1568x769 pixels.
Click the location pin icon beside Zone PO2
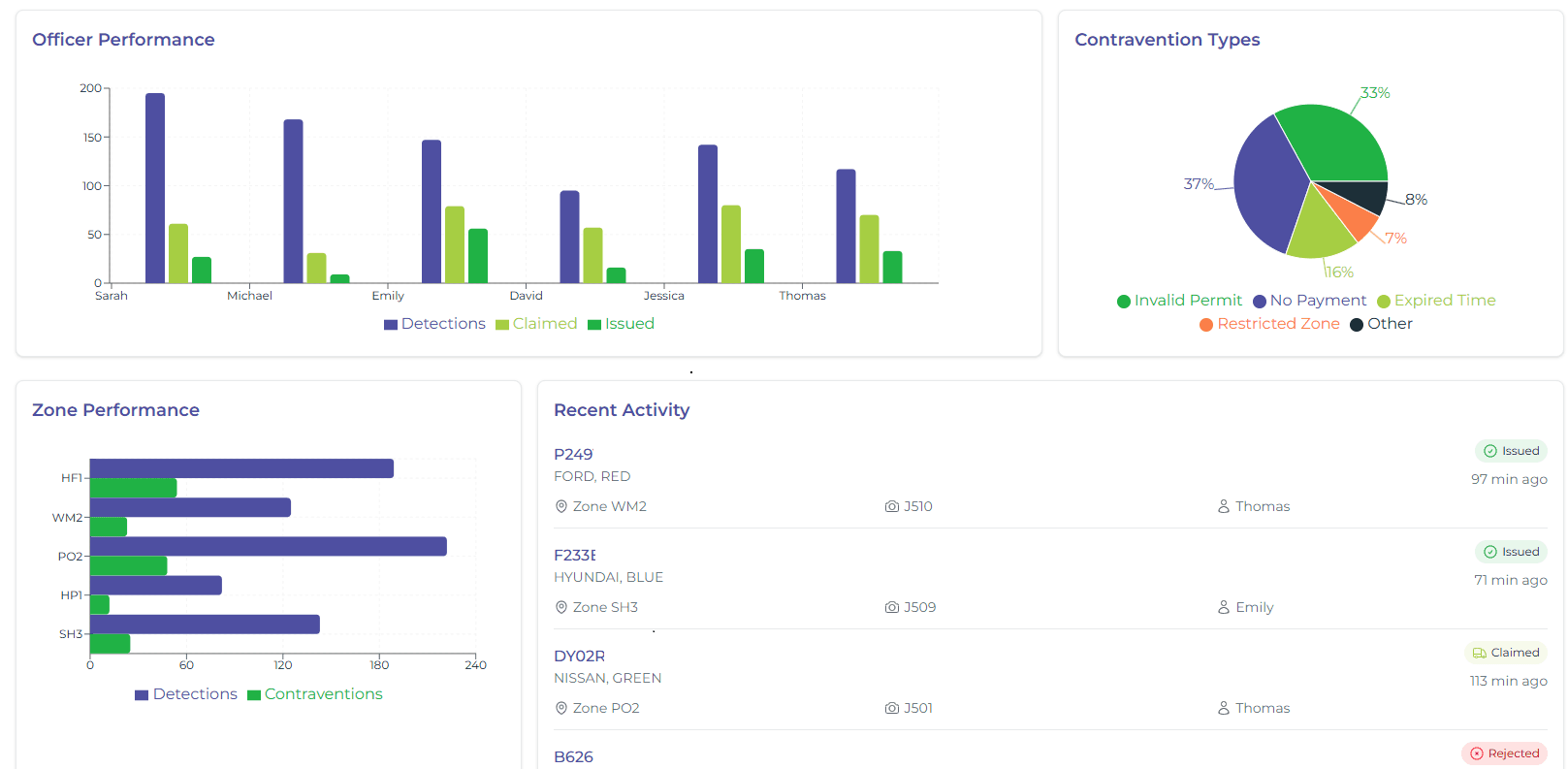[x=560, y=708]
